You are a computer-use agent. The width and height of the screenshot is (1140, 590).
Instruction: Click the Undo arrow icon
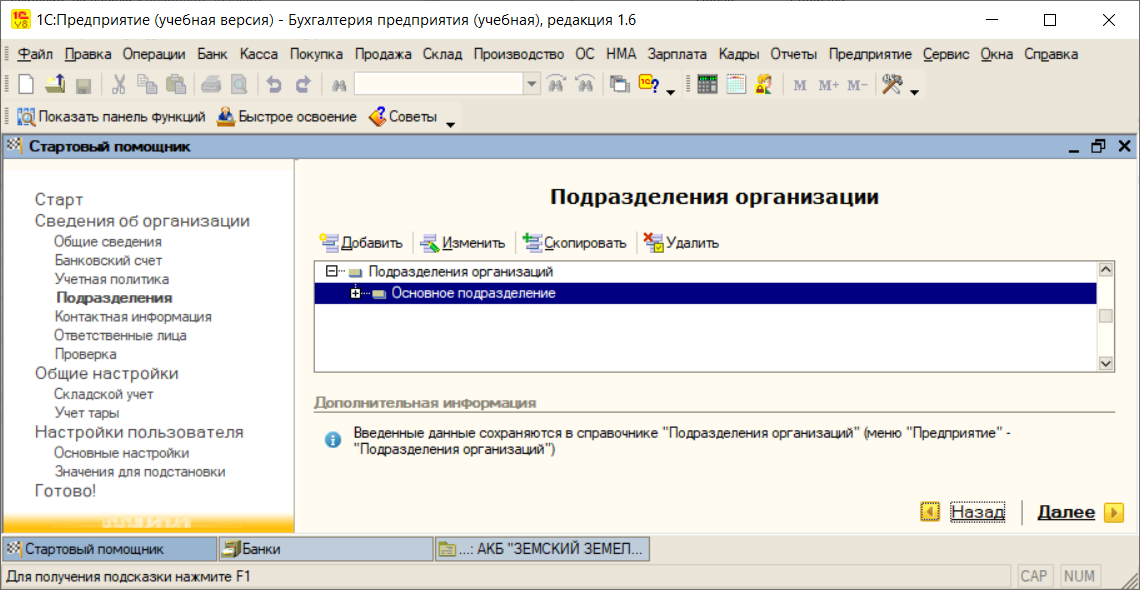(274, 84)
